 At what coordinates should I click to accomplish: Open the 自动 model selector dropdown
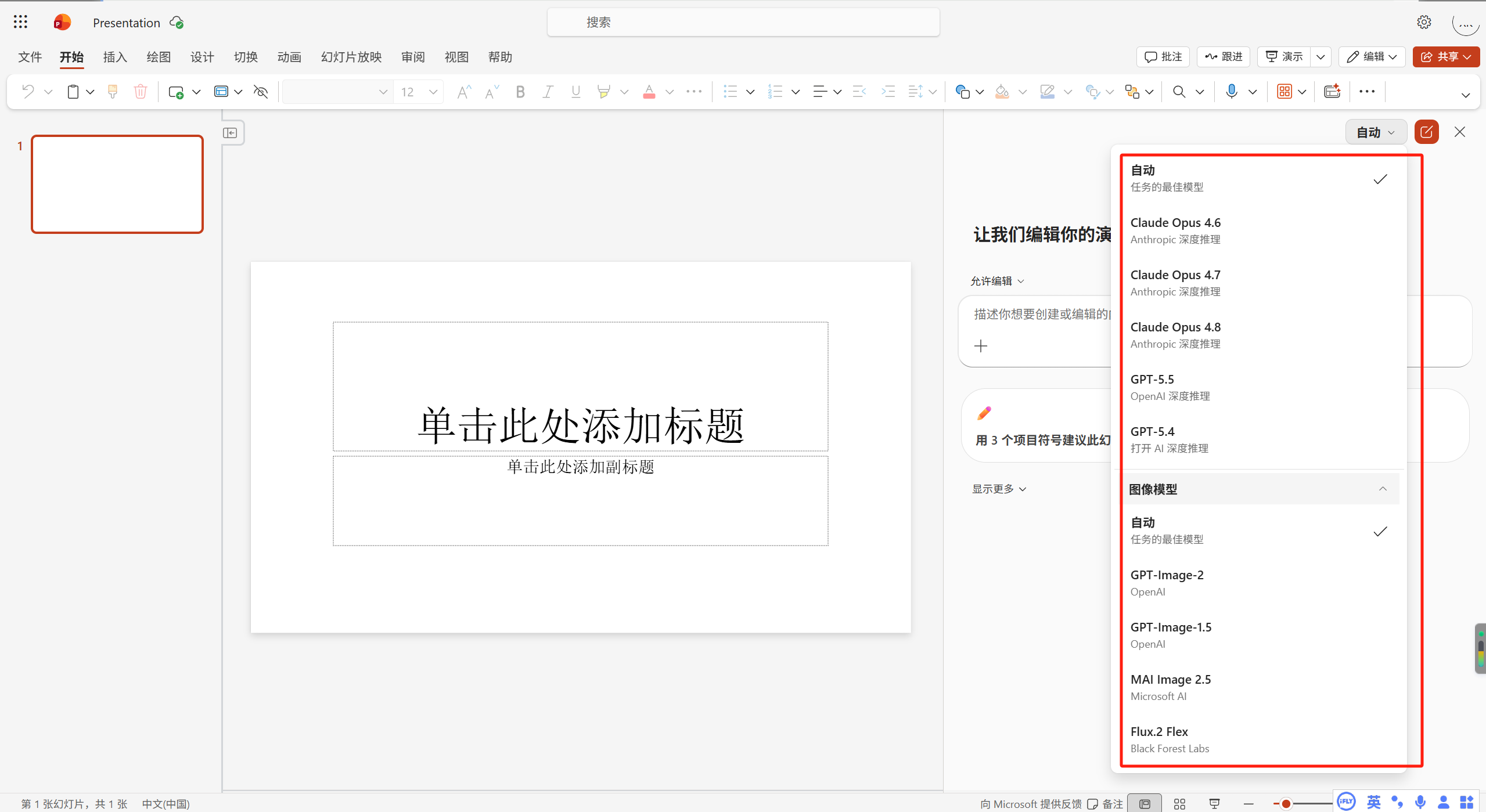click(1376, 132)
